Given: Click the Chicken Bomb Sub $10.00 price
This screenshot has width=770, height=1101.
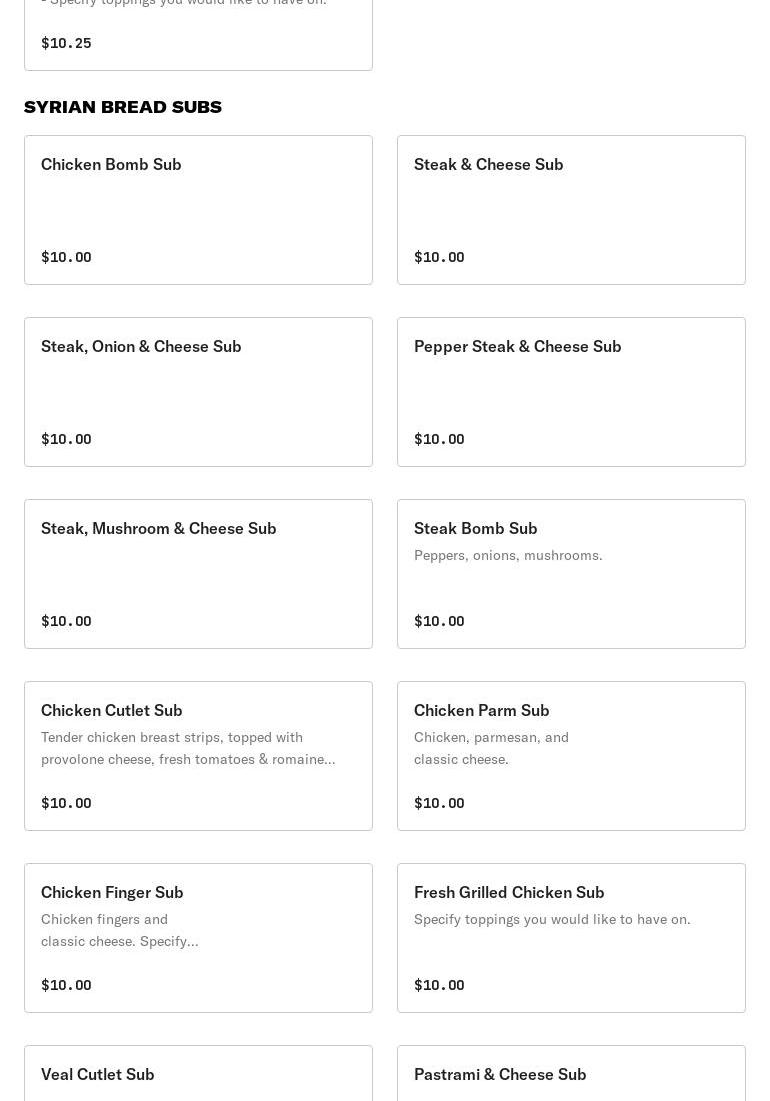Looking at the screenshot, I should click(66, 257).
